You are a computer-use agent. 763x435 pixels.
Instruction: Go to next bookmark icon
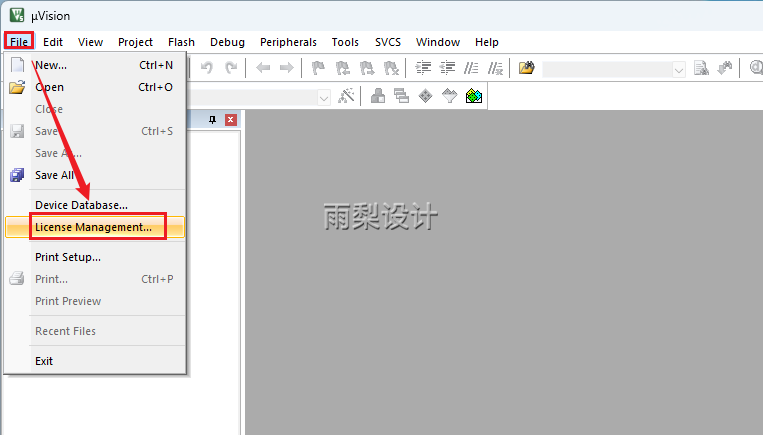367,68
